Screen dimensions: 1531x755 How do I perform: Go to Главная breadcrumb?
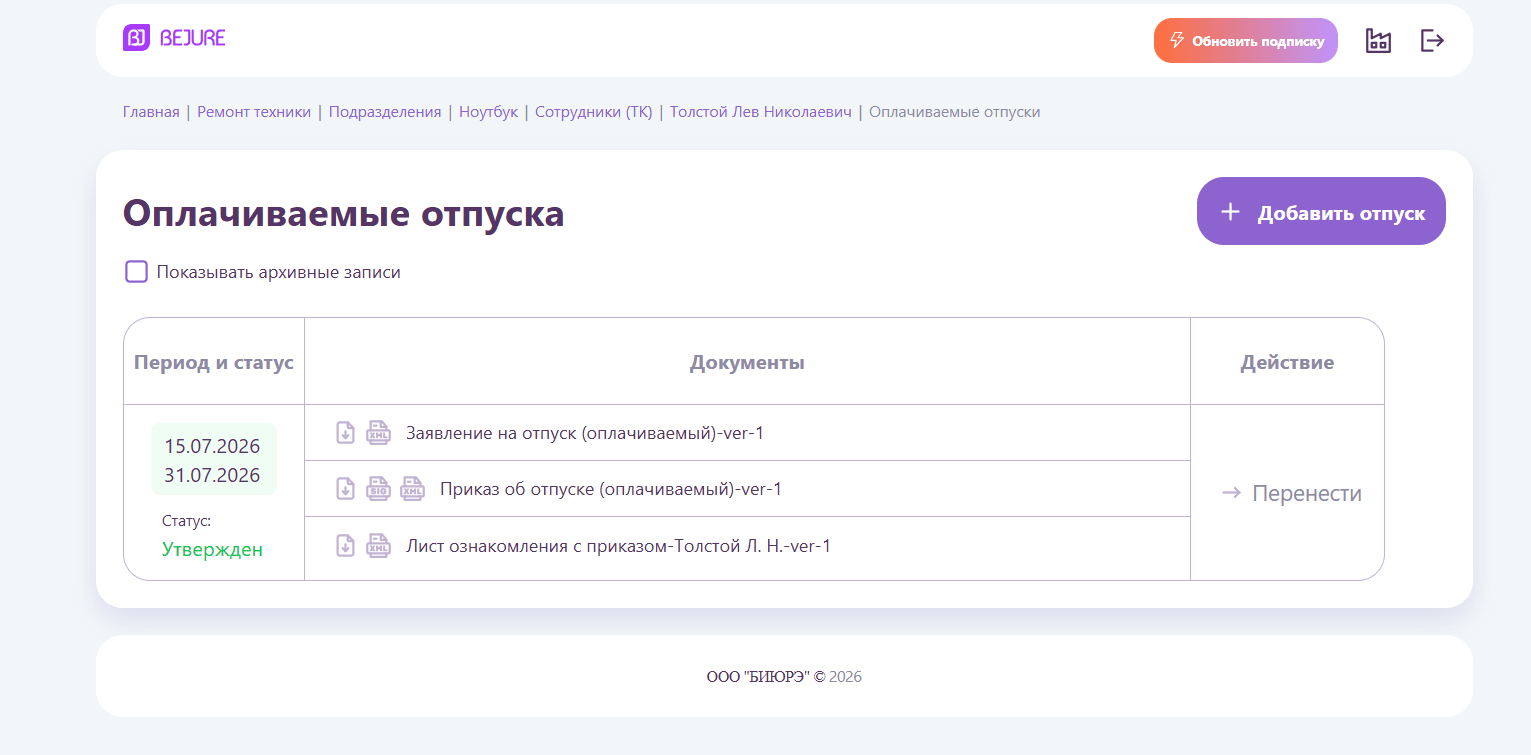151,112
